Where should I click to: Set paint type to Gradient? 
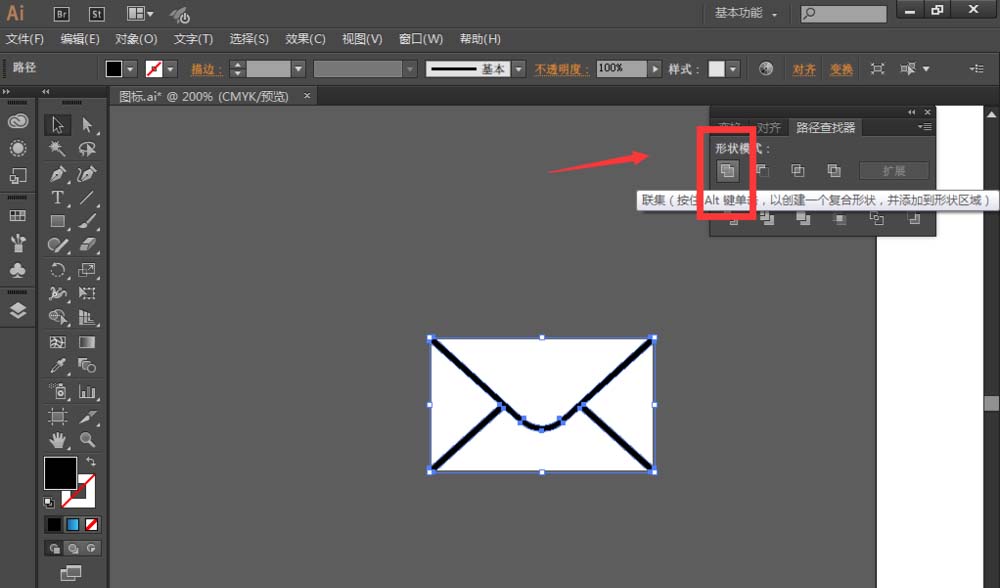[x=73, y=524]
